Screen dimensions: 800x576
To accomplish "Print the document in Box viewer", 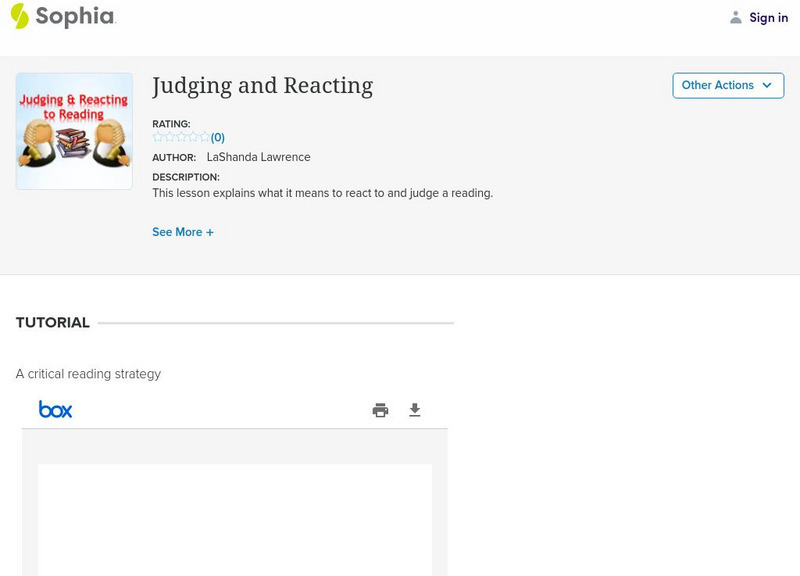I will coord(380,410).
